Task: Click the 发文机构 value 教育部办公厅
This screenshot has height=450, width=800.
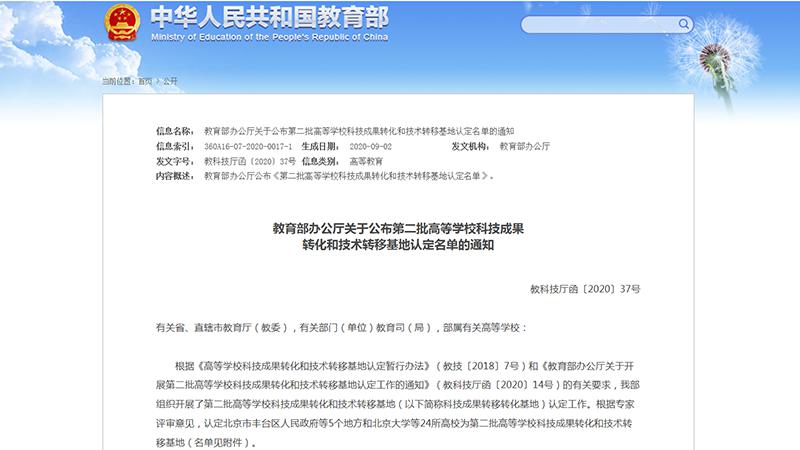Action: coord(524,146)
